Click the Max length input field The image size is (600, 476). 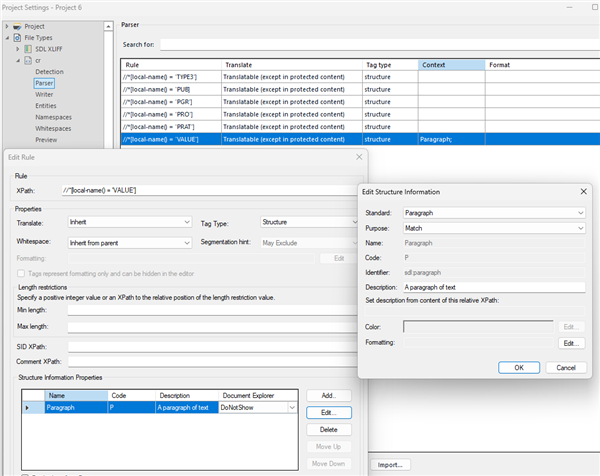[212, 327]
